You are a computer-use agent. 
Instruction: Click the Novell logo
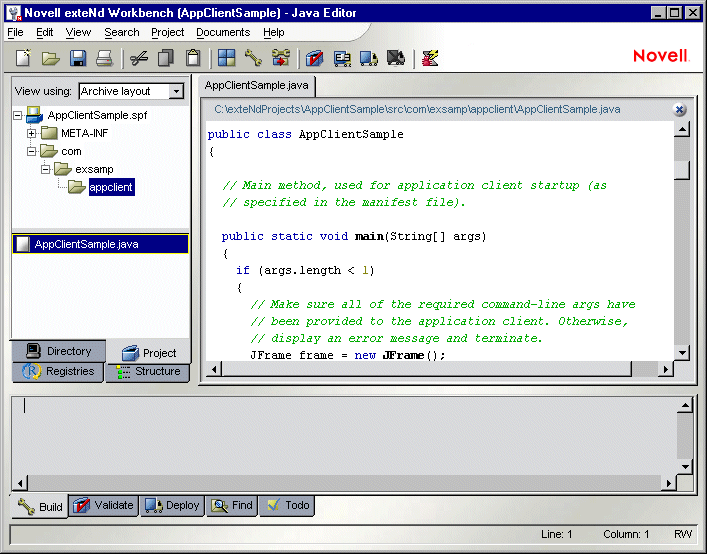661,56
